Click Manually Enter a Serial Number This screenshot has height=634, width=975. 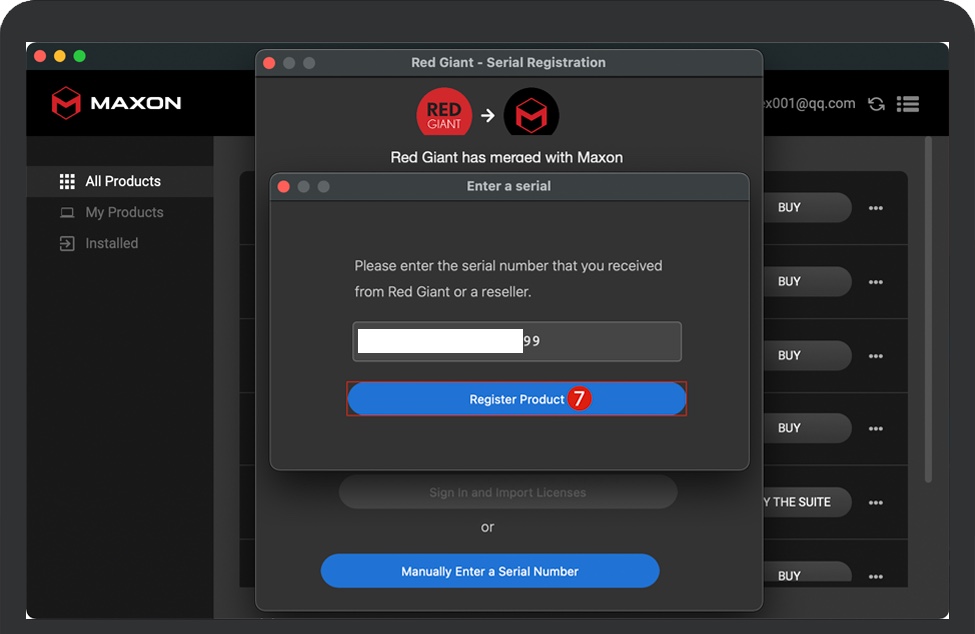click(x=490, y=571)
